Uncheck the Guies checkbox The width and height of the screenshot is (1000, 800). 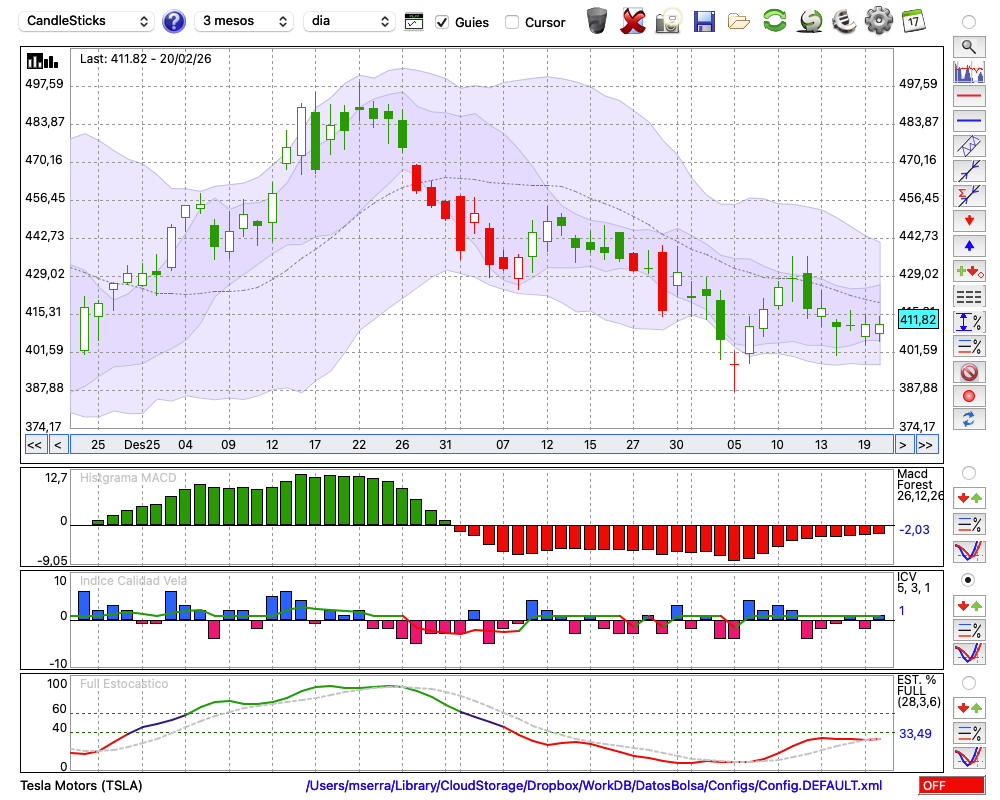click(x=442, y=22)
